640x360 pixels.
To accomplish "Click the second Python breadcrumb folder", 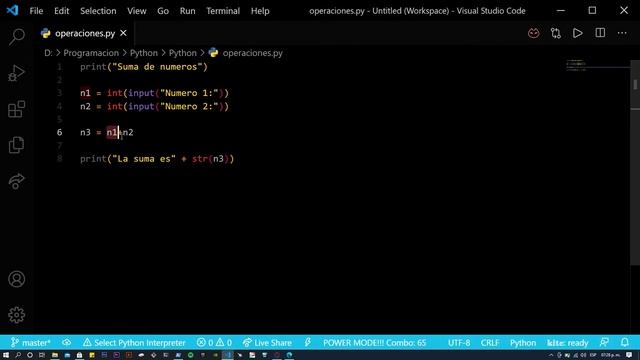I will 182,53.
